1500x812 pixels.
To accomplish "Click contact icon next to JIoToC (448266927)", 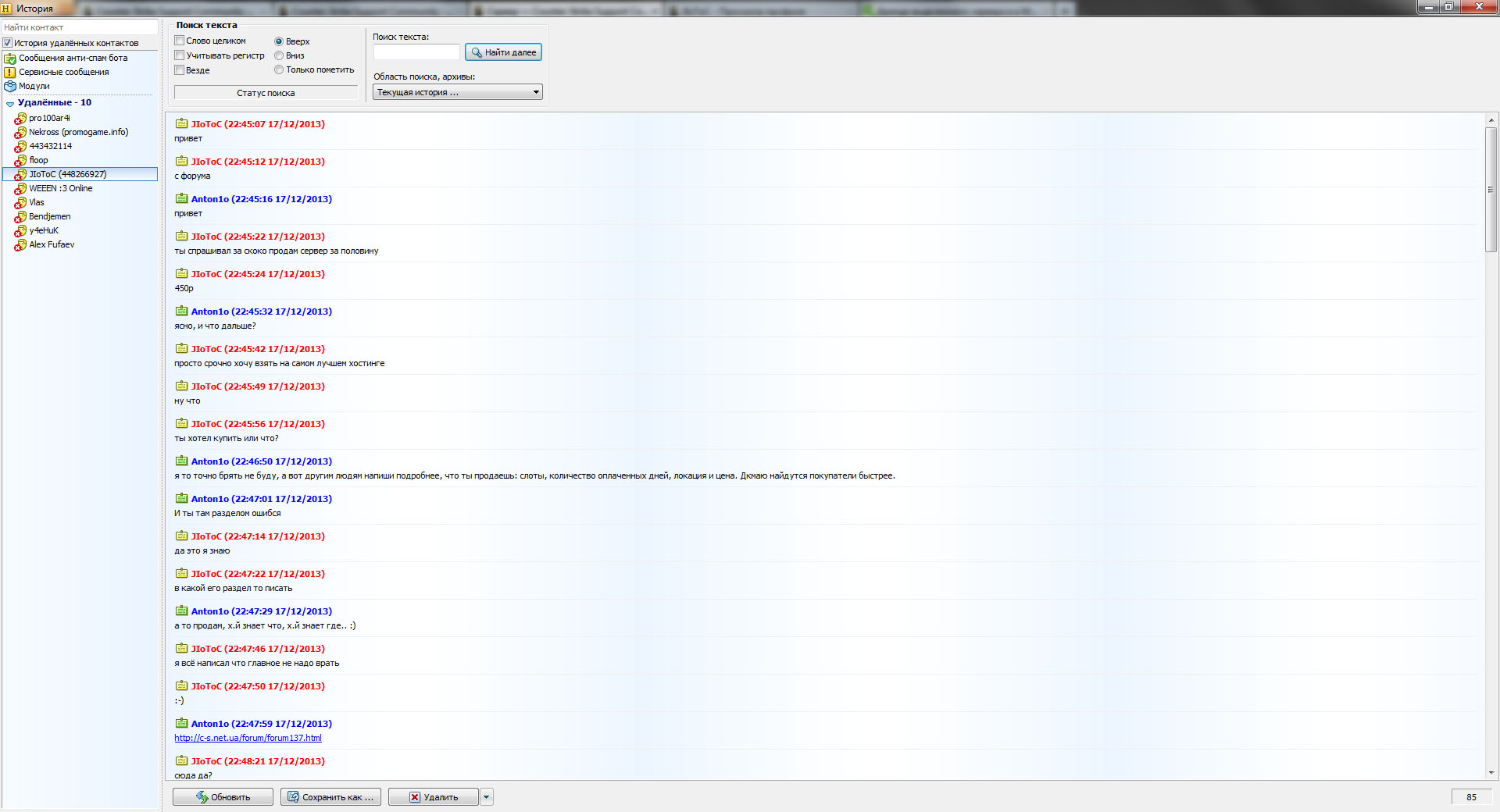I will click(20, 175).
